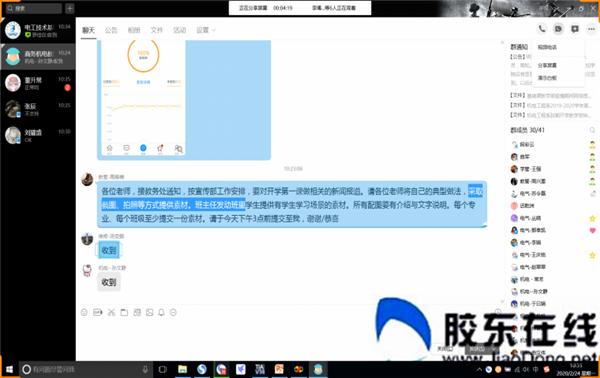Open the 电工技术 group chat avatar

coord(13,30)
